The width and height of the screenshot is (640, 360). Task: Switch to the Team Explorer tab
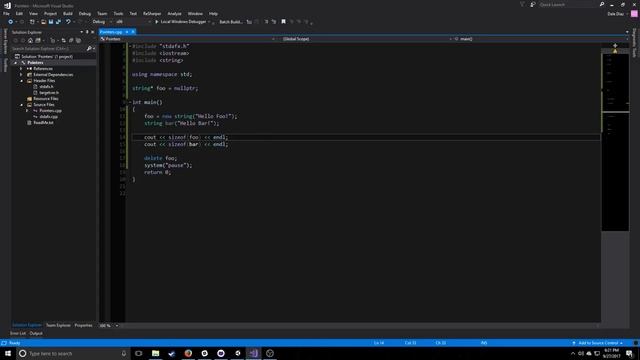coord(58,325)
